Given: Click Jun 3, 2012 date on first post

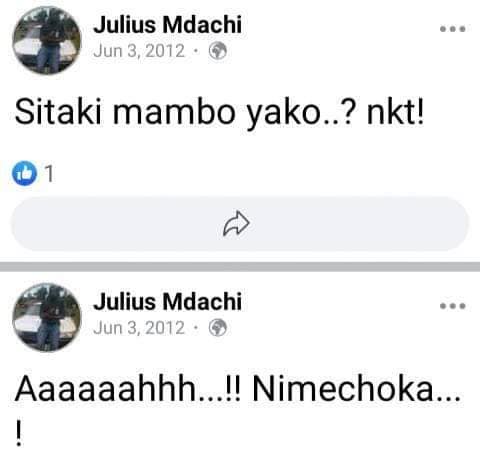Looking at the screenshot, I should pyautogui.click(x=139, y=51).
